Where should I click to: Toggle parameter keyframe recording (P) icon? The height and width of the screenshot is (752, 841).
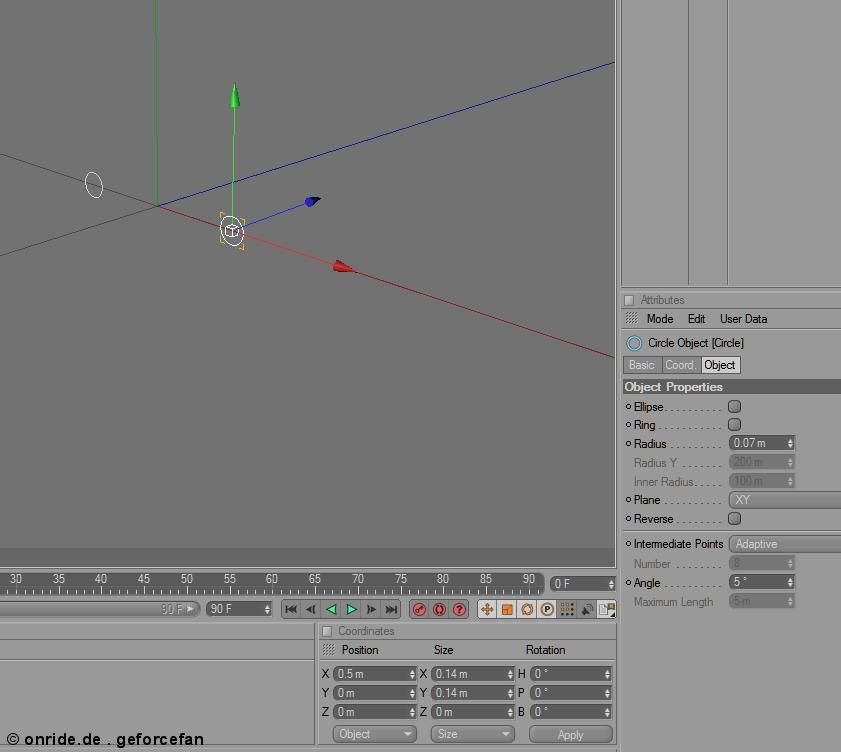(547, 609)
